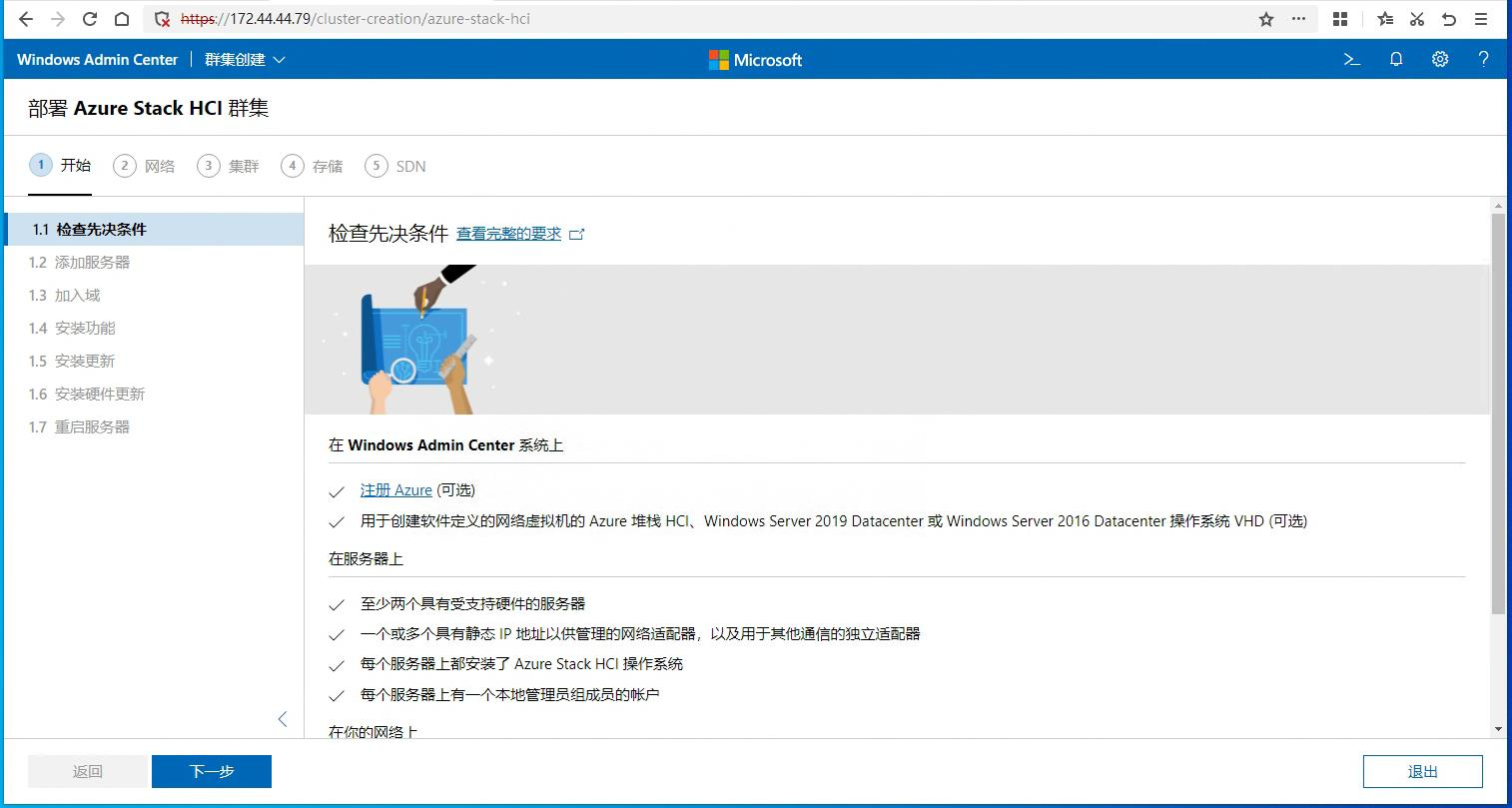This screenshot has height=808, width=1512.
Task: Go to Windows Admin Center home
Action: pos(97,60)
